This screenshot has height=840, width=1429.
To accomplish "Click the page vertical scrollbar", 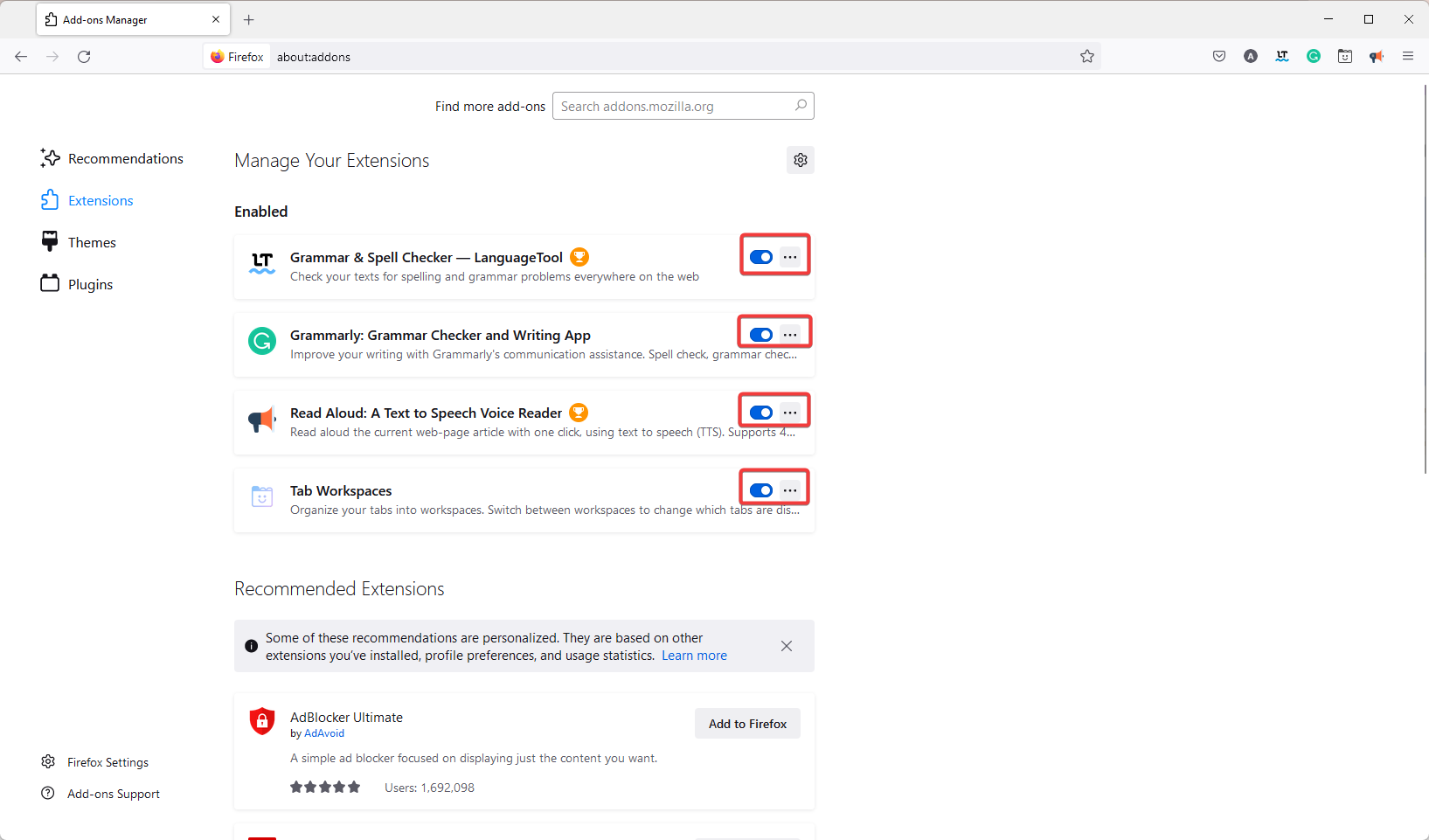I will point(1425,280).
